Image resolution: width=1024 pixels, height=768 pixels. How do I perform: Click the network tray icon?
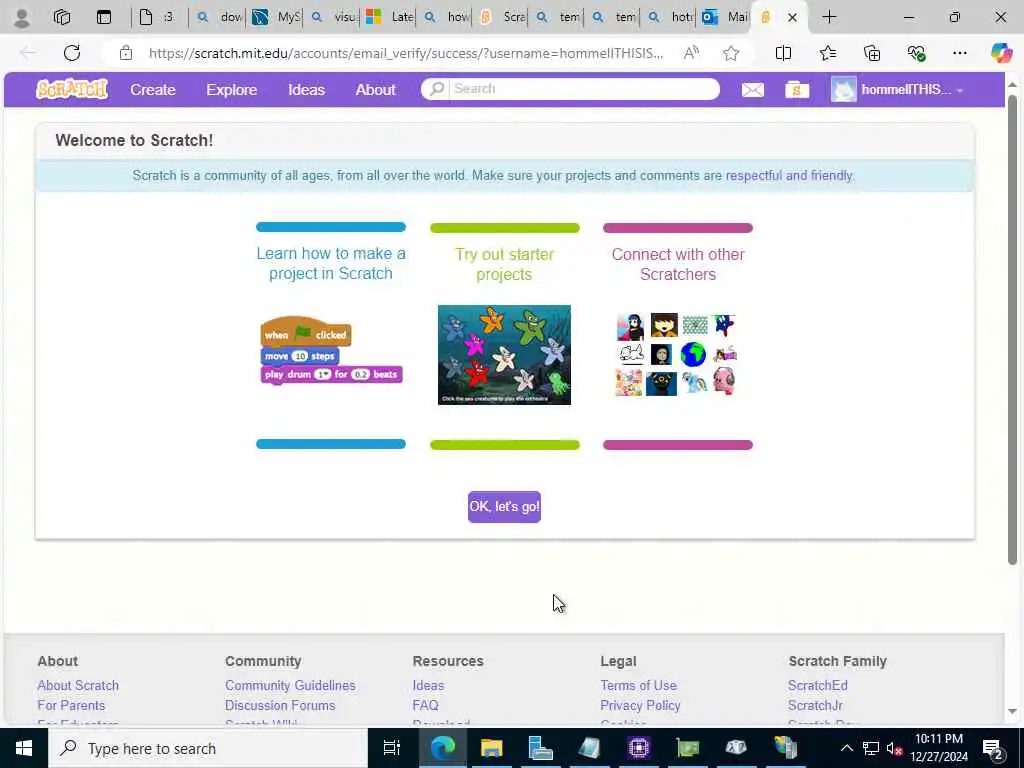(x=870, y=748)
